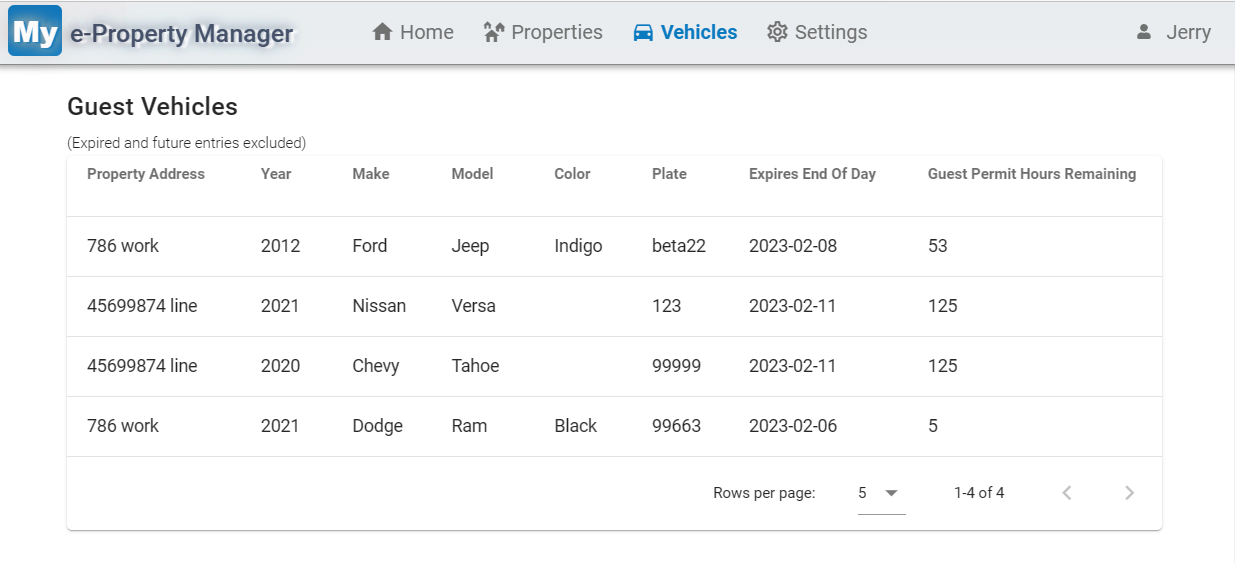The image size is (1235, 563).
Task: Click hours remaining value 53
Action: pyautogui.click(x=938, y=246)
